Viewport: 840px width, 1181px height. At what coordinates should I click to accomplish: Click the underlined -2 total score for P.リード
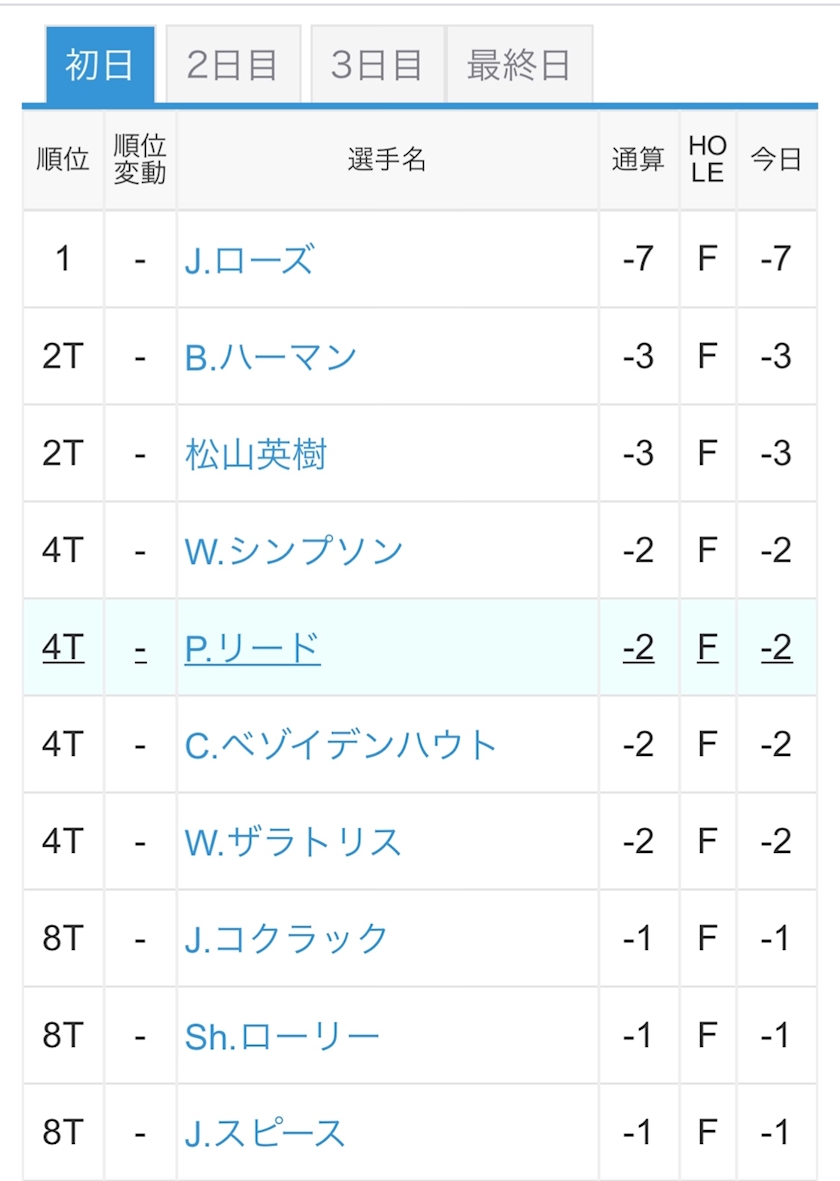[x=638, y=648]
